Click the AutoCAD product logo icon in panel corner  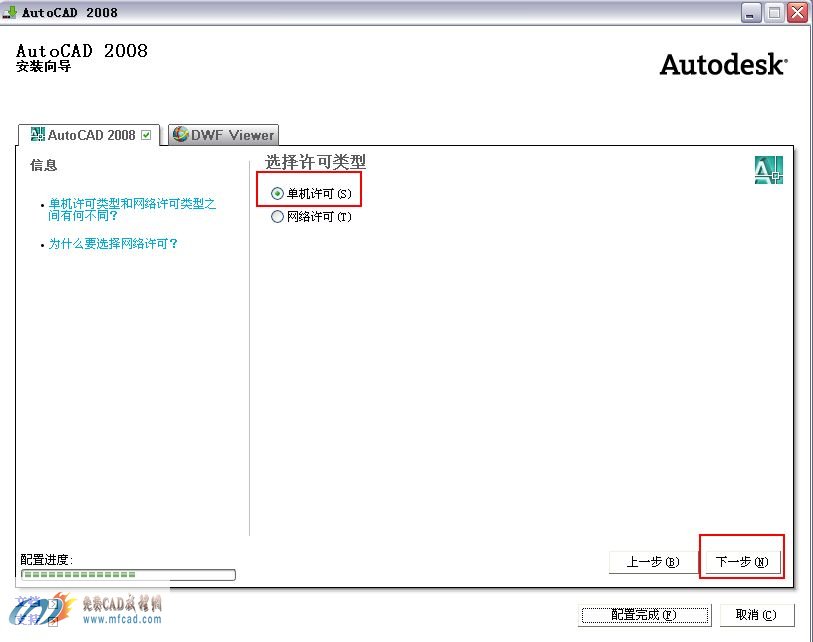pos(768,170)
